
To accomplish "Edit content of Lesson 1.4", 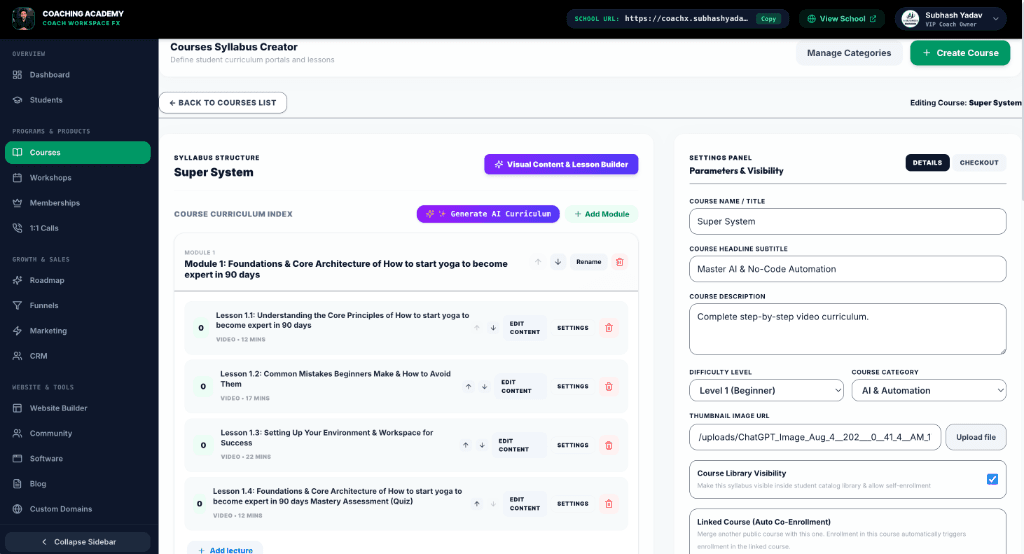I will 524,504.
